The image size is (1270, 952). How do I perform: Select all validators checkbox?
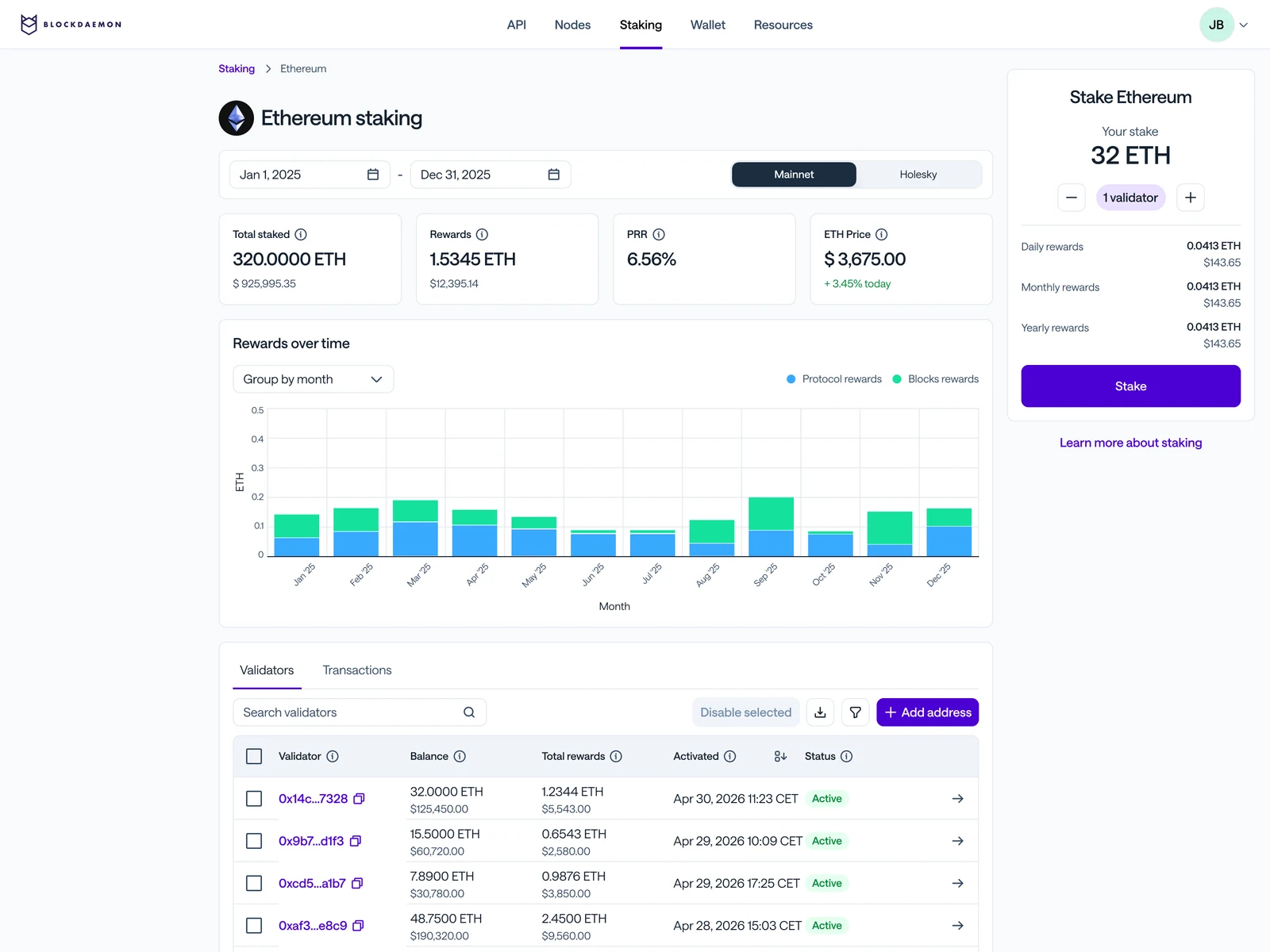pos(254,757)
